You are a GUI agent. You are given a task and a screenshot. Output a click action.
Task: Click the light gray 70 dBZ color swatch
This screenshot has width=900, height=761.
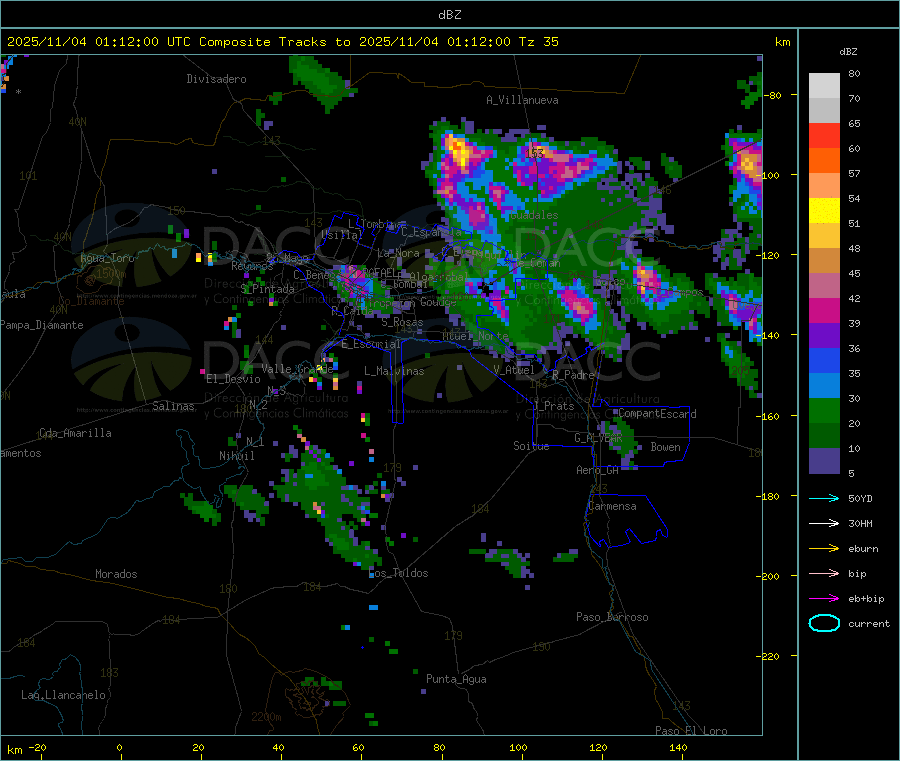coord(824,86)
